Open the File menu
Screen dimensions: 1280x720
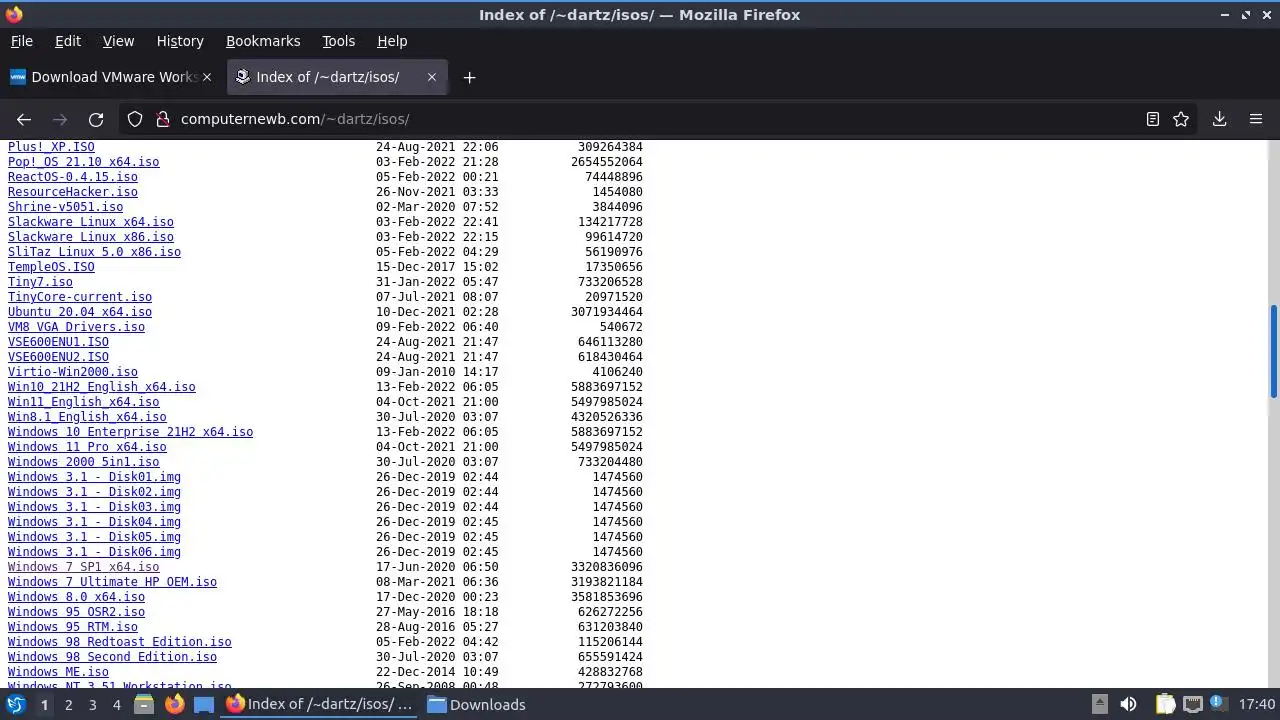click(x=21, y=41)
